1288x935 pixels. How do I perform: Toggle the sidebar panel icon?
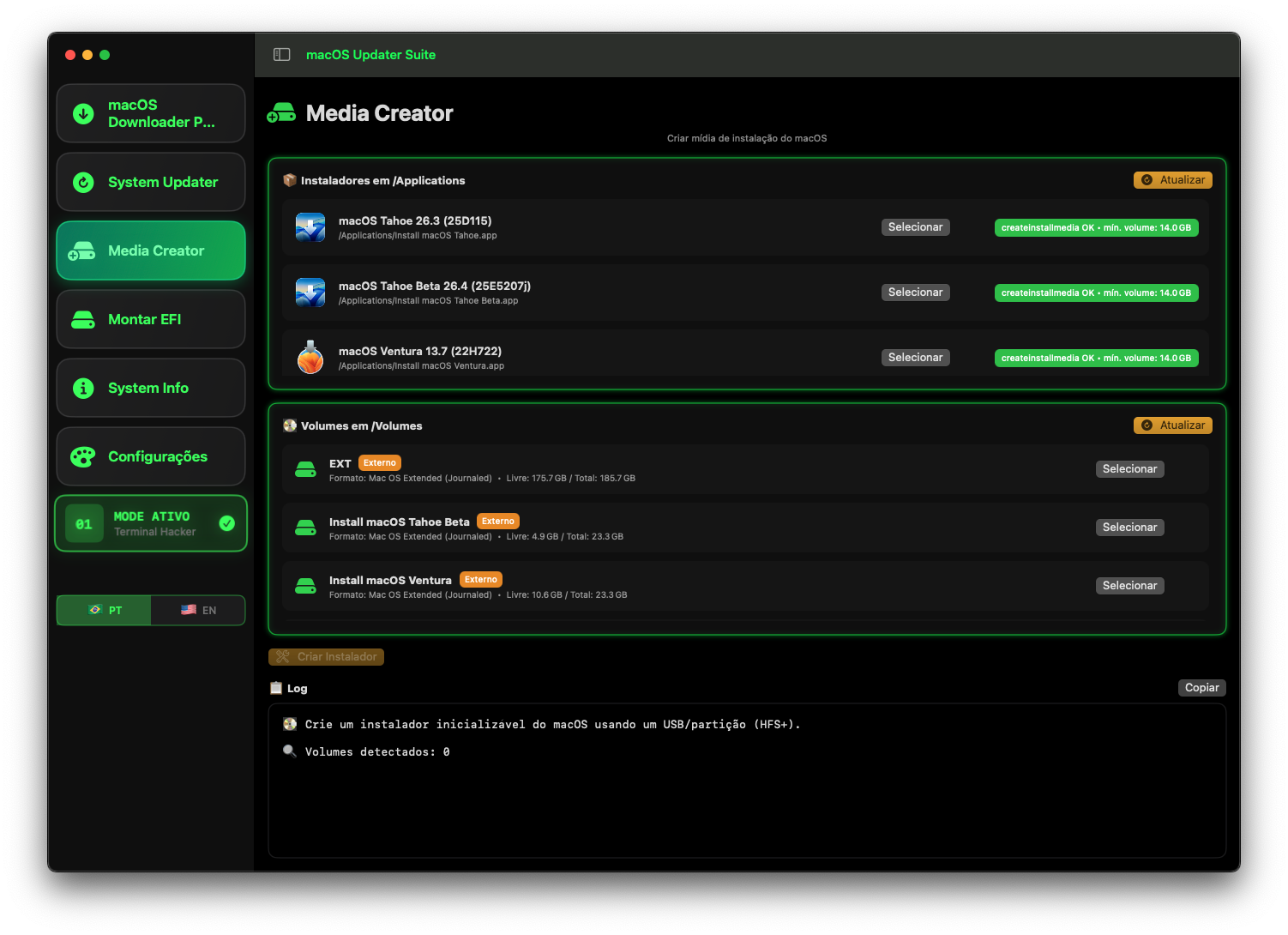(x=281, y=55)
